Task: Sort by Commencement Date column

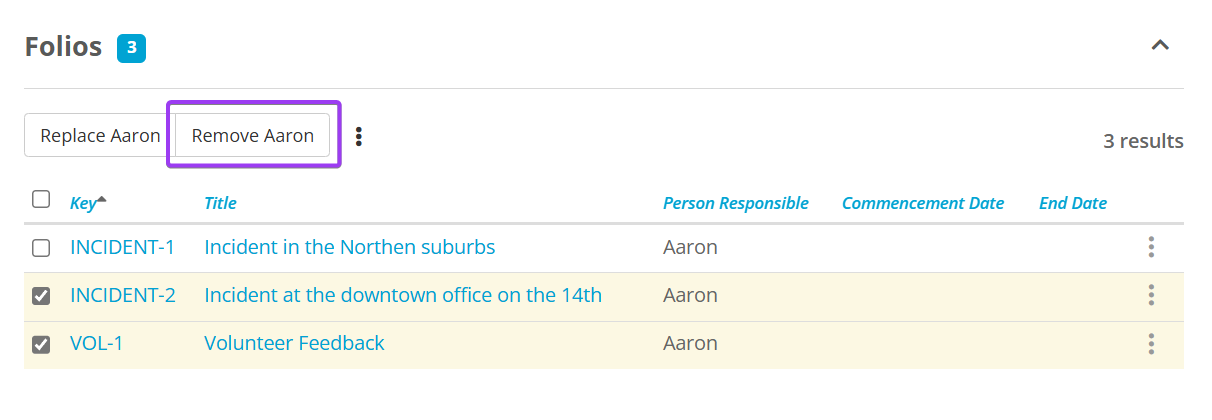Action: pyautogui.click(x=922, y=203)
